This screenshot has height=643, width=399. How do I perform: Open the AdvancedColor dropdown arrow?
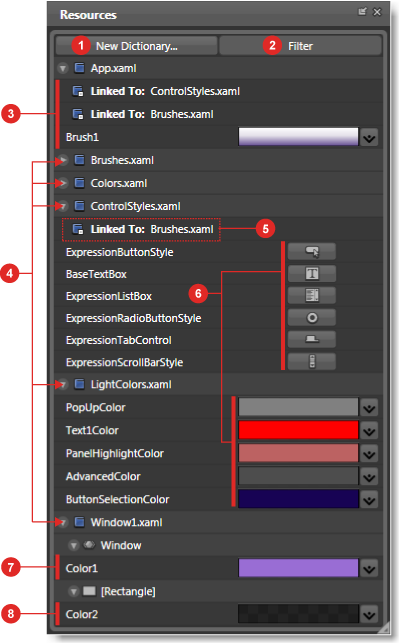[x=369, y=477]
